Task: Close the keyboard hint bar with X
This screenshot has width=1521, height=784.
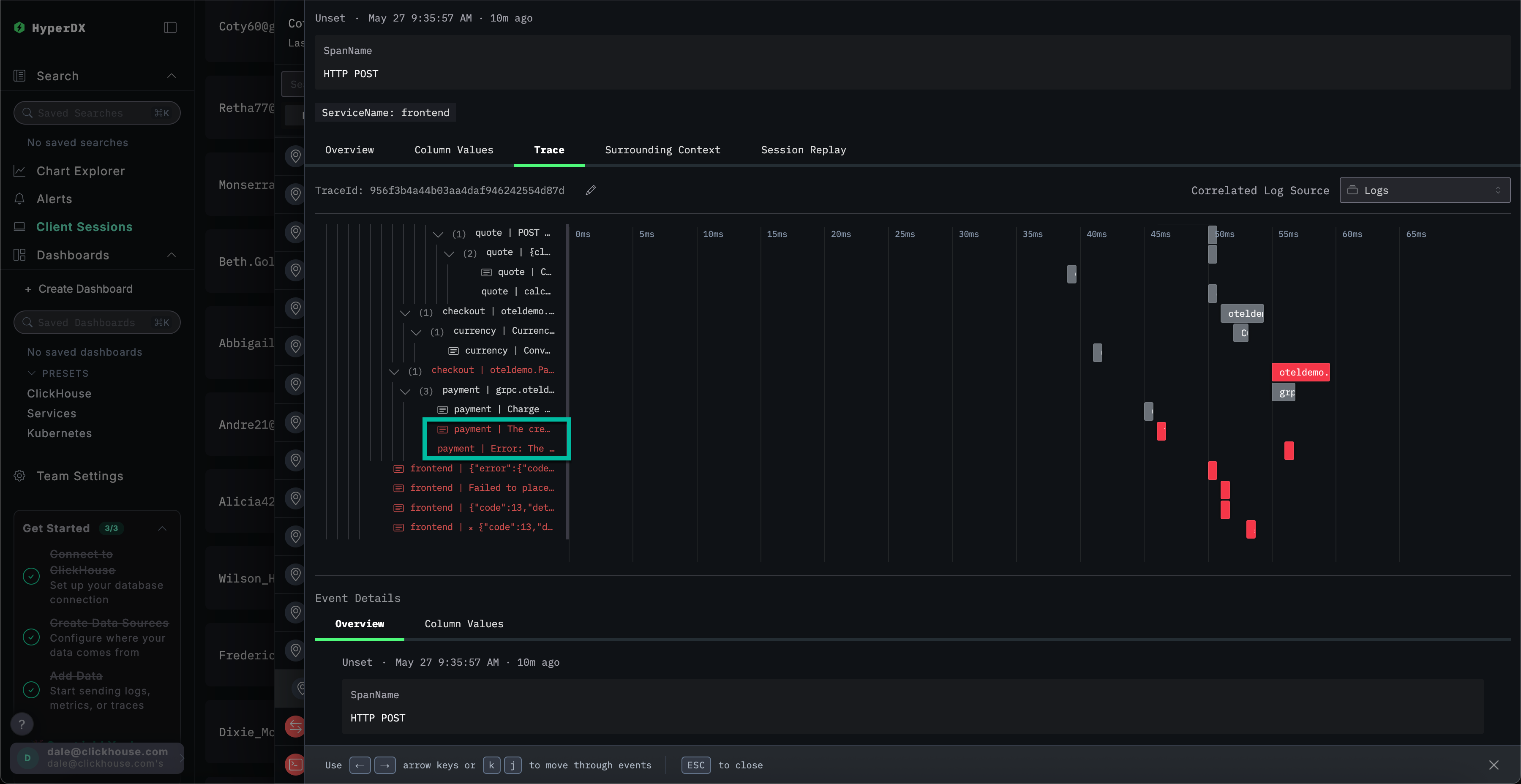Action: pos(1493,765)
